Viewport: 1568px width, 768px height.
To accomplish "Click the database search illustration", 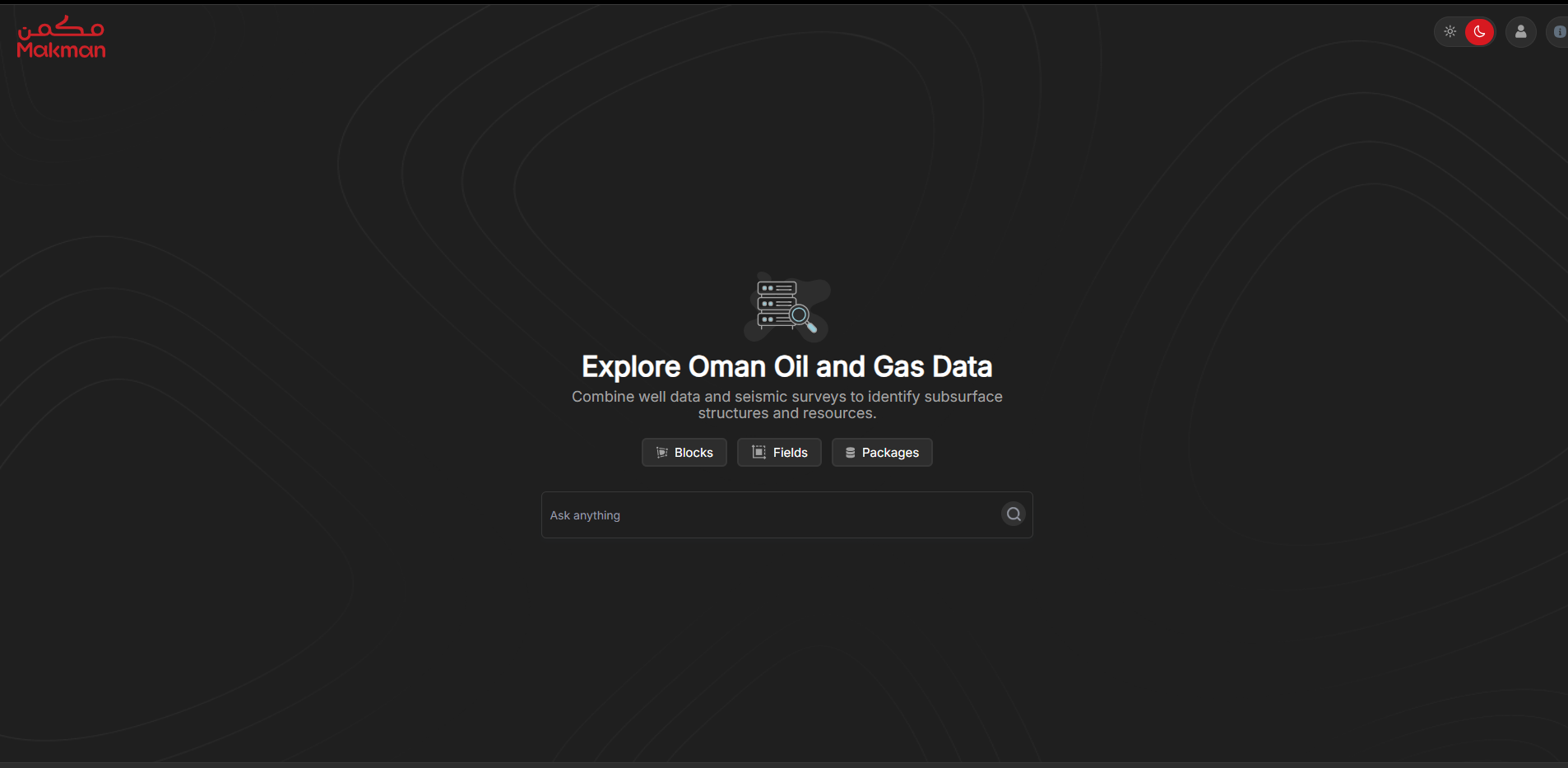I will pos(786,306).
